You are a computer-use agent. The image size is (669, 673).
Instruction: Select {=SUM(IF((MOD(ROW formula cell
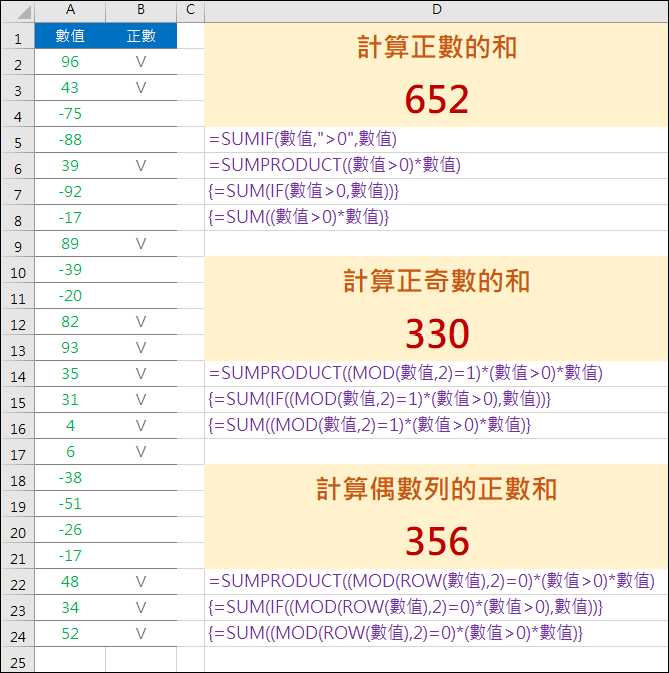(436, 607)
